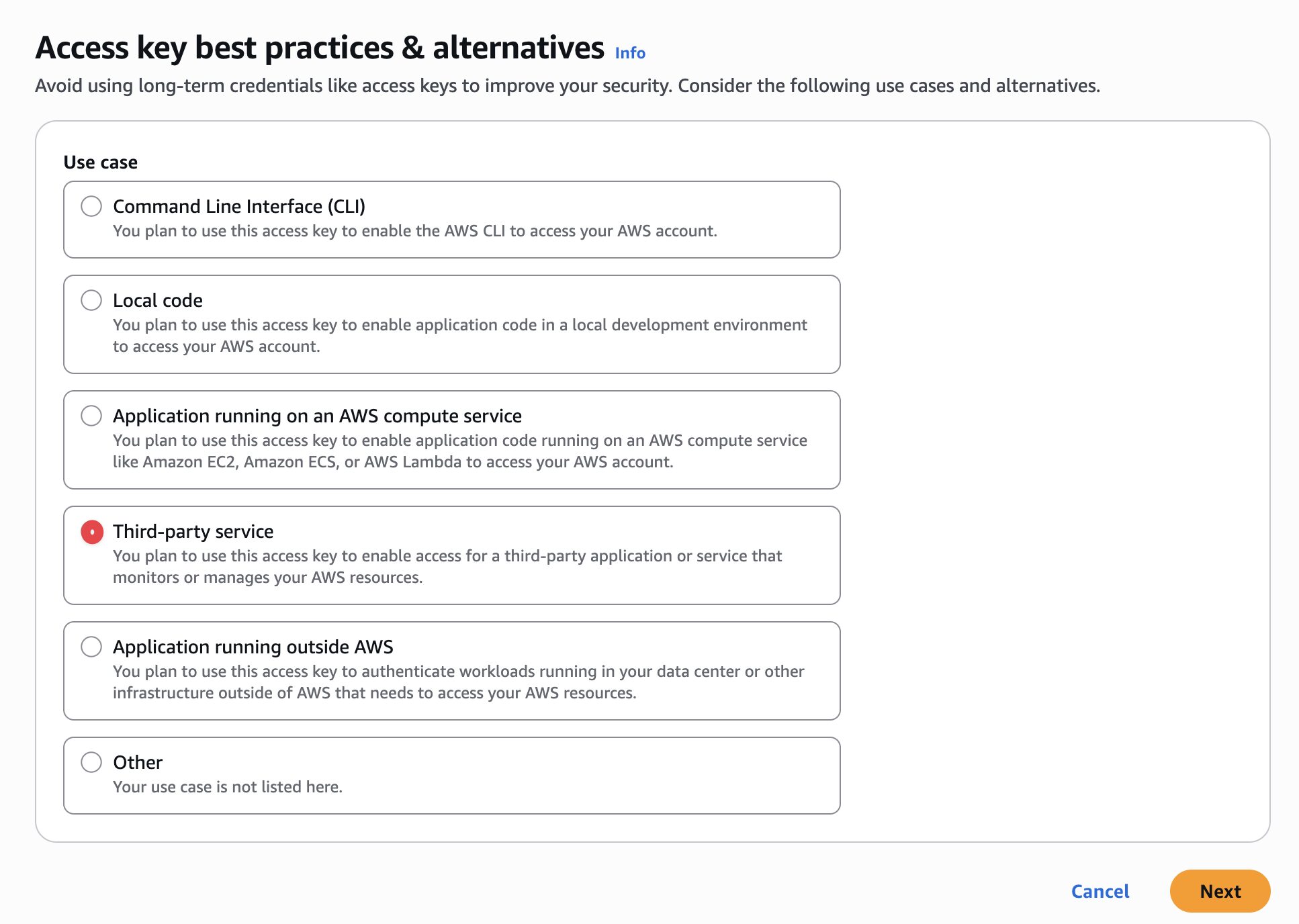
Task: Click the orange Next button
Action: click(x=1220, y=891)
